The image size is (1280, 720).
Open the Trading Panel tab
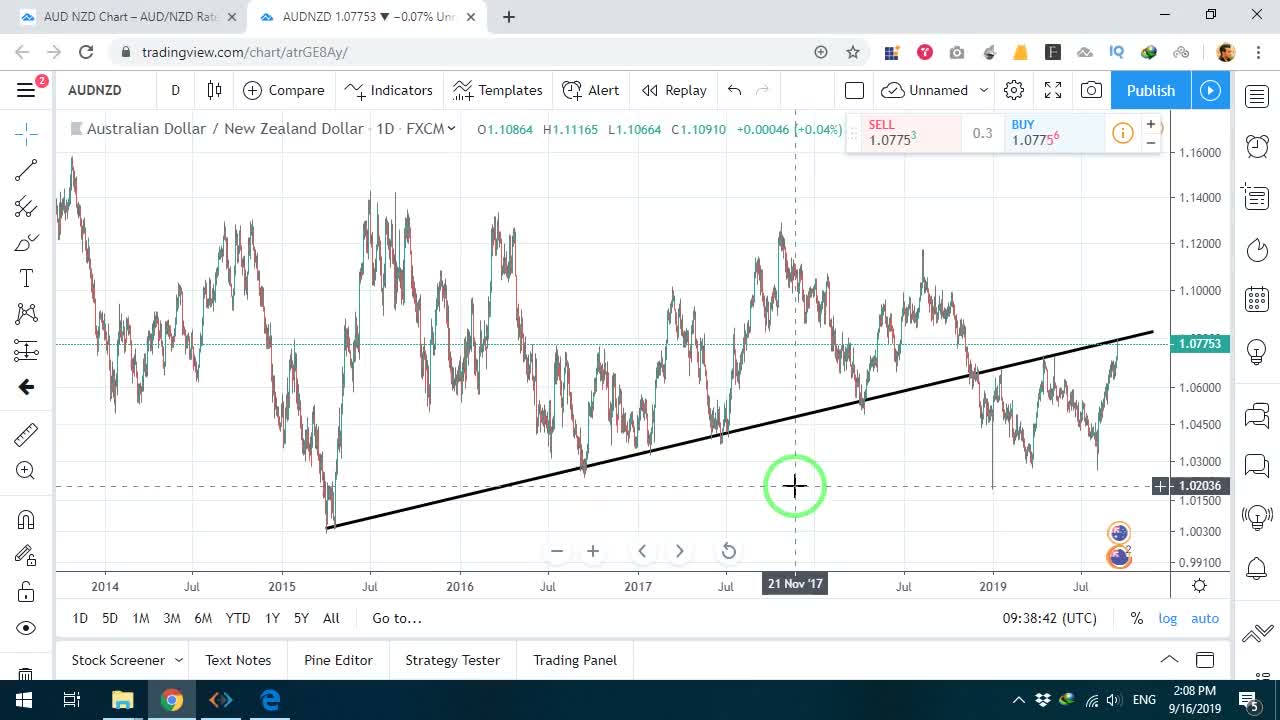(x=575, y=660)
